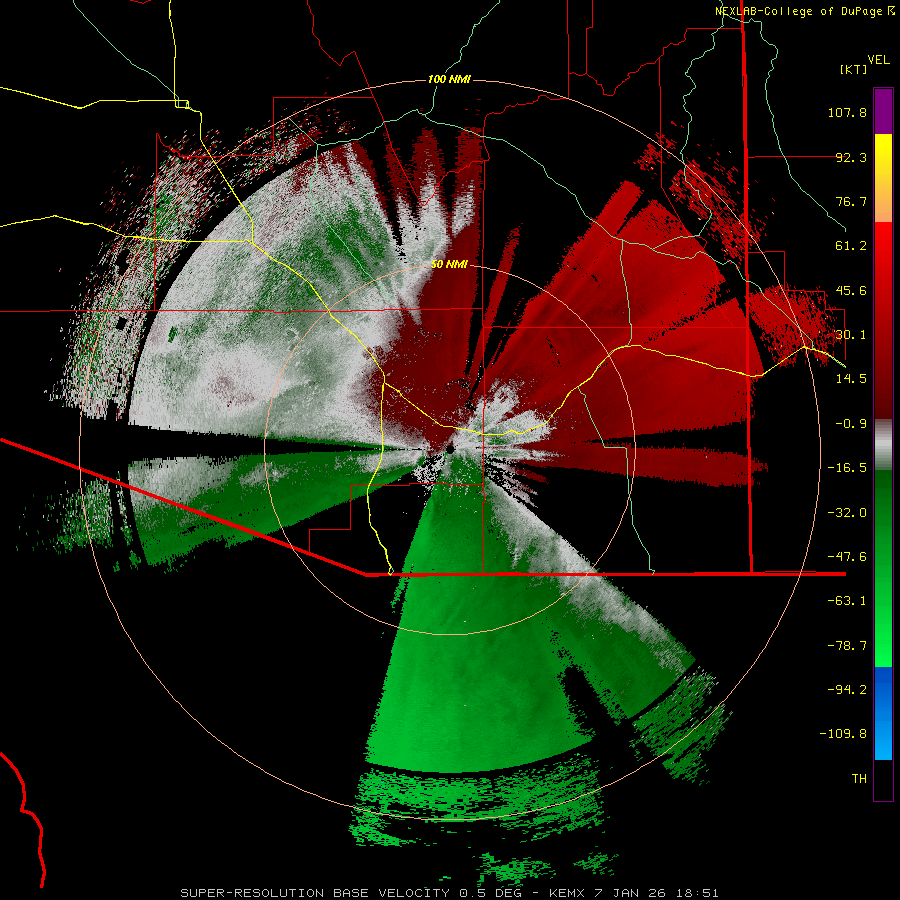Click the -0.9 legend value
900x900 pixels.
click(851, 424)
